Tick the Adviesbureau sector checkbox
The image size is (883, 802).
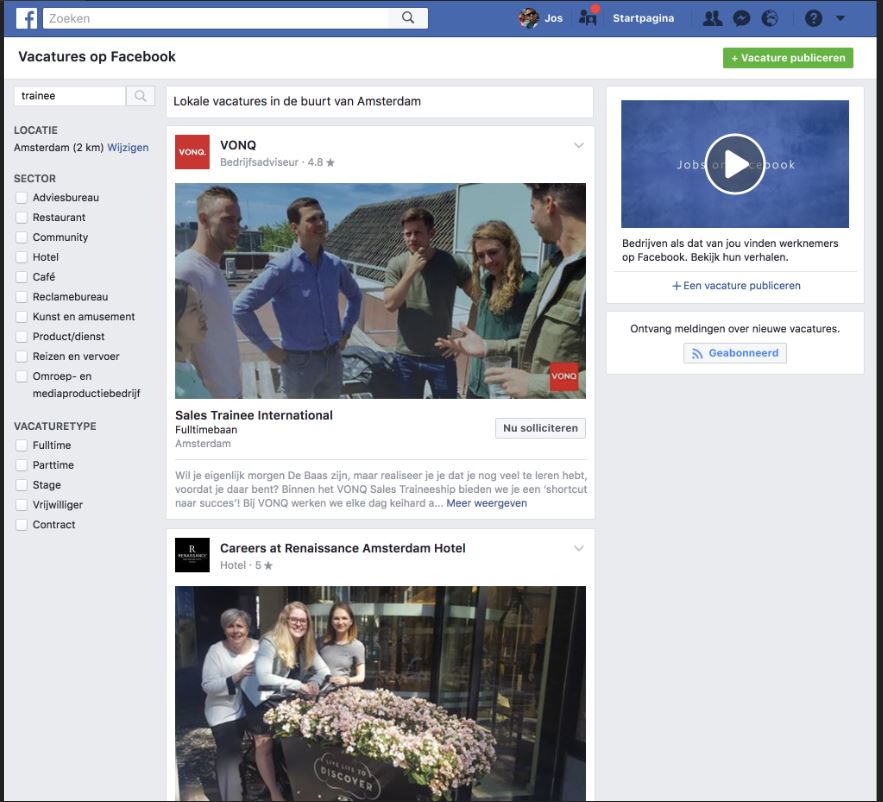21,198
